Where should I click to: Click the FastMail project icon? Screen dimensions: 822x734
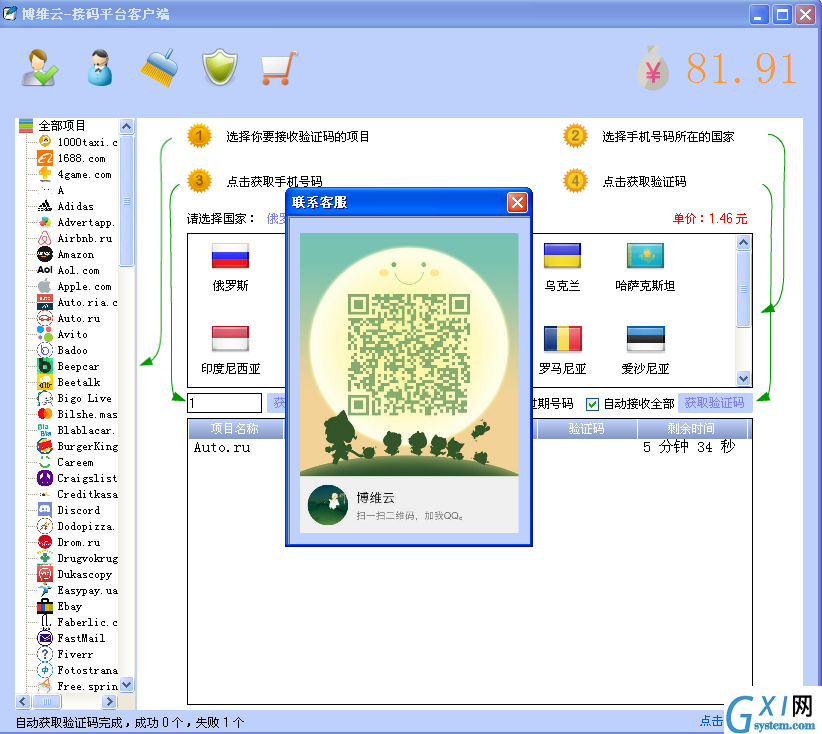tap(45, 638)
